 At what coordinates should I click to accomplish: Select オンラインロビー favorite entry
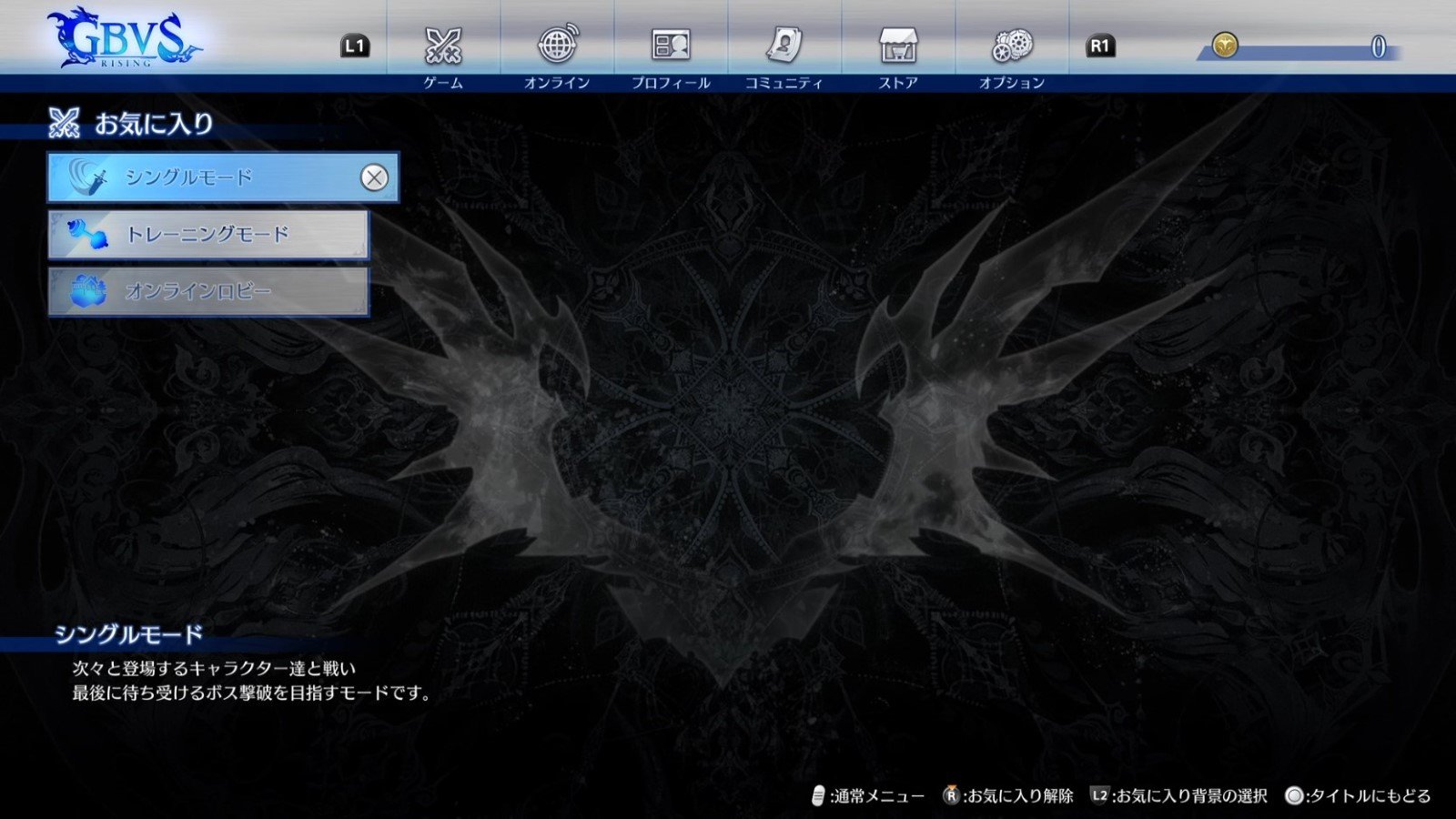coord(208,291)
